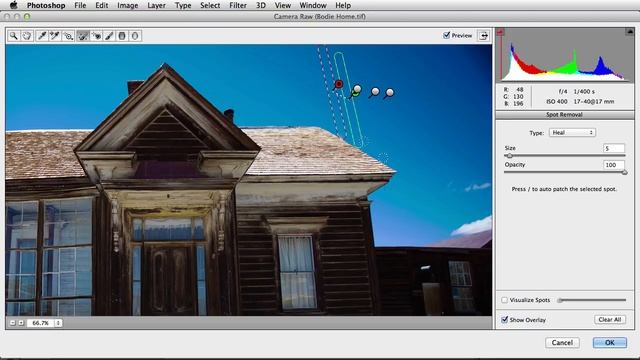Click the Size value field
The image size is (640, 360).
click(614, 149)
